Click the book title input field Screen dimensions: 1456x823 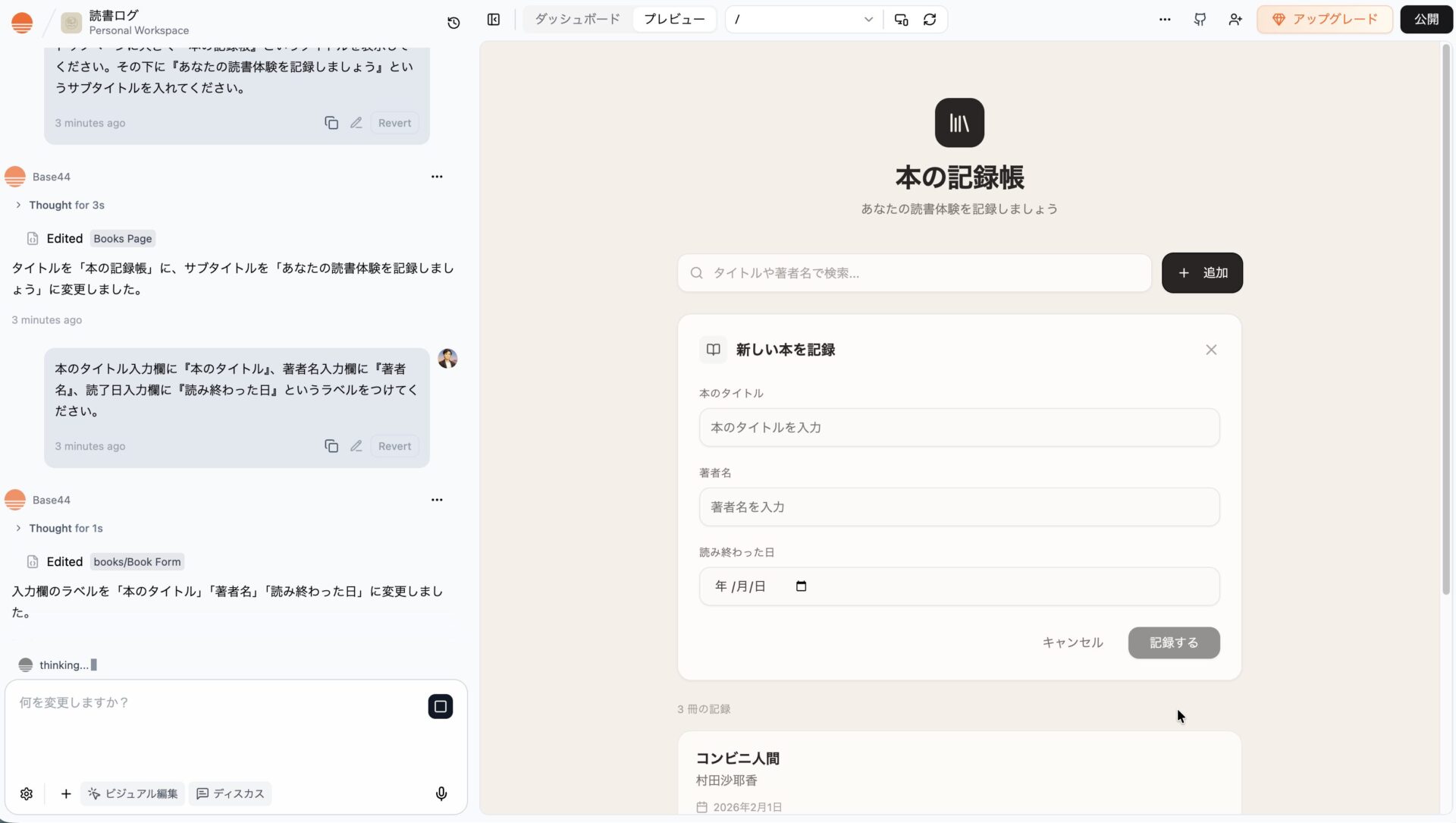[959, 428]
